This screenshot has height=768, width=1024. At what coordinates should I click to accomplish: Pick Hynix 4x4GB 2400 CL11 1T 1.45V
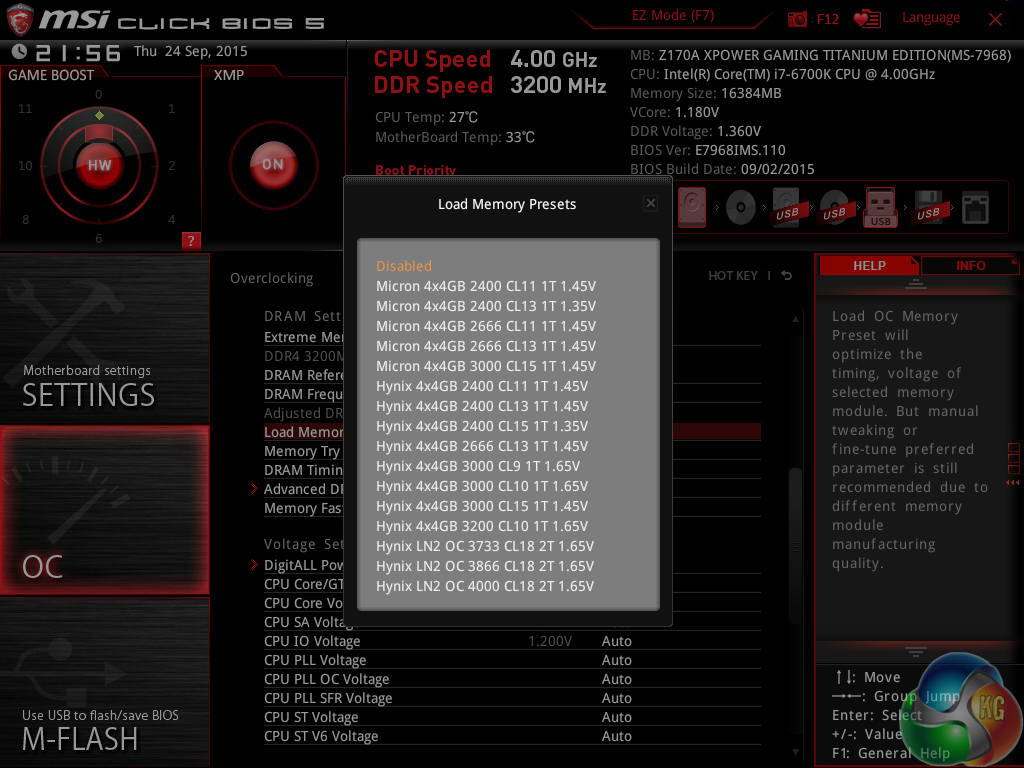(482, 386)
